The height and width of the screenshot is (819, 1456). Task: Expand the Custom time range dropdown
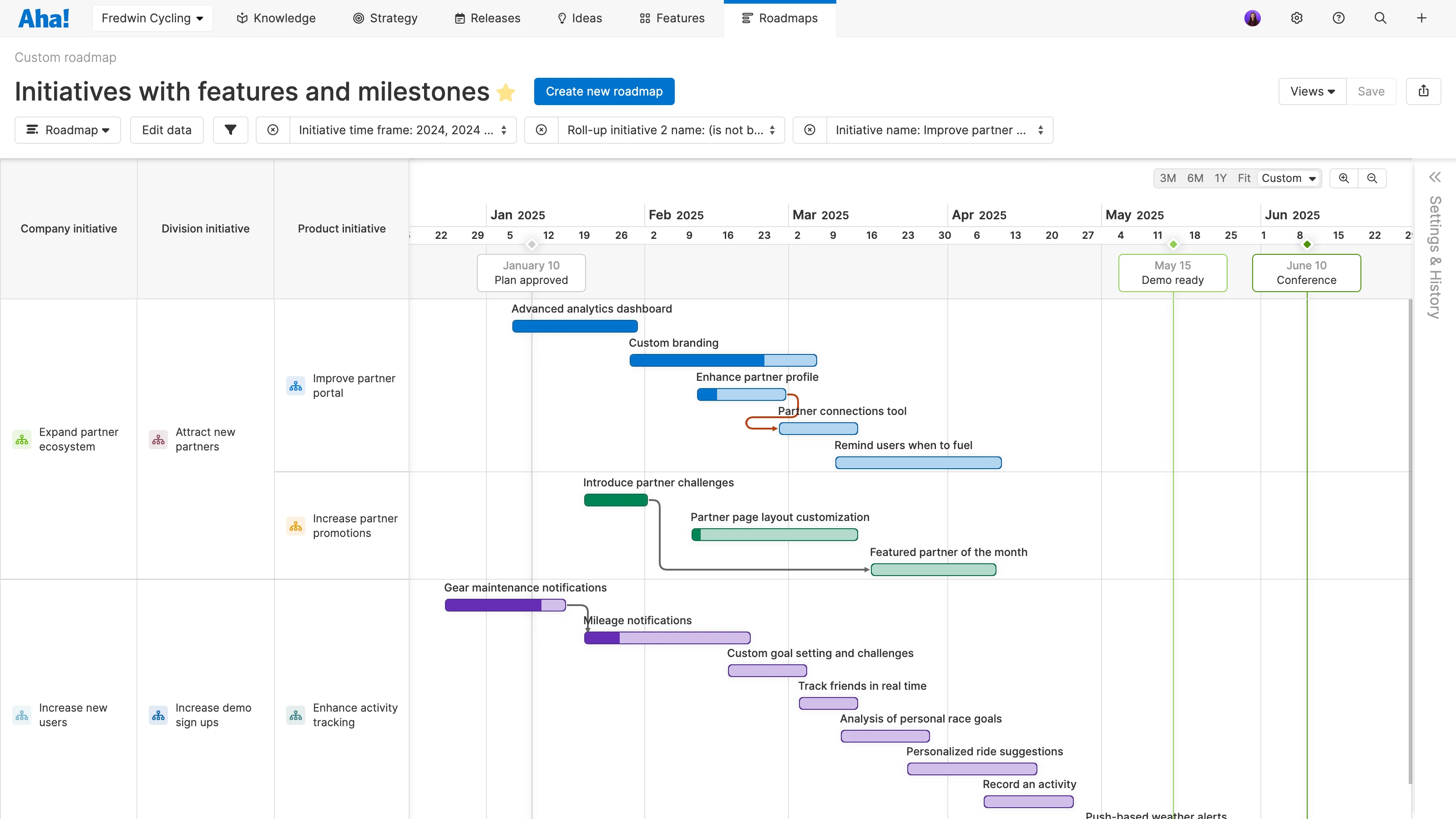coord(1289,178)
